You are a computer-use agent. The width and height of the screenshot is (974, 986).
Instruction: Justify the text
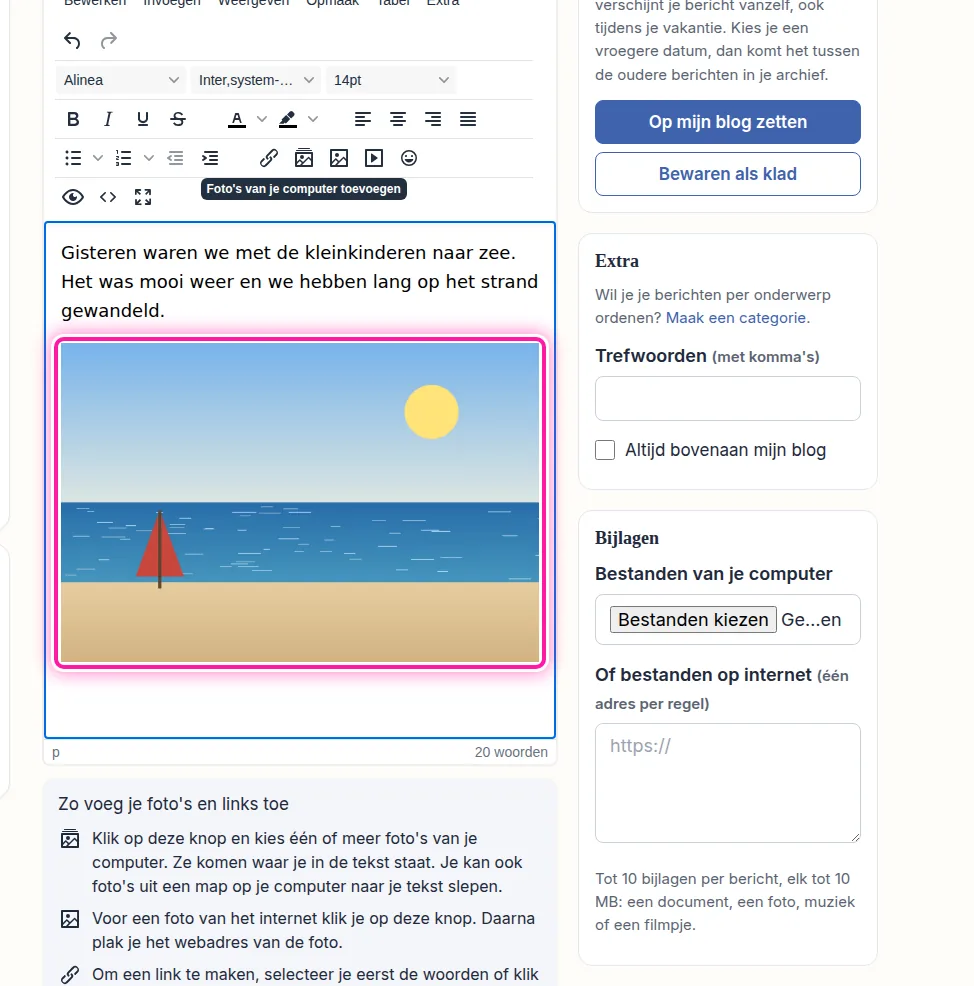[468, 119]
